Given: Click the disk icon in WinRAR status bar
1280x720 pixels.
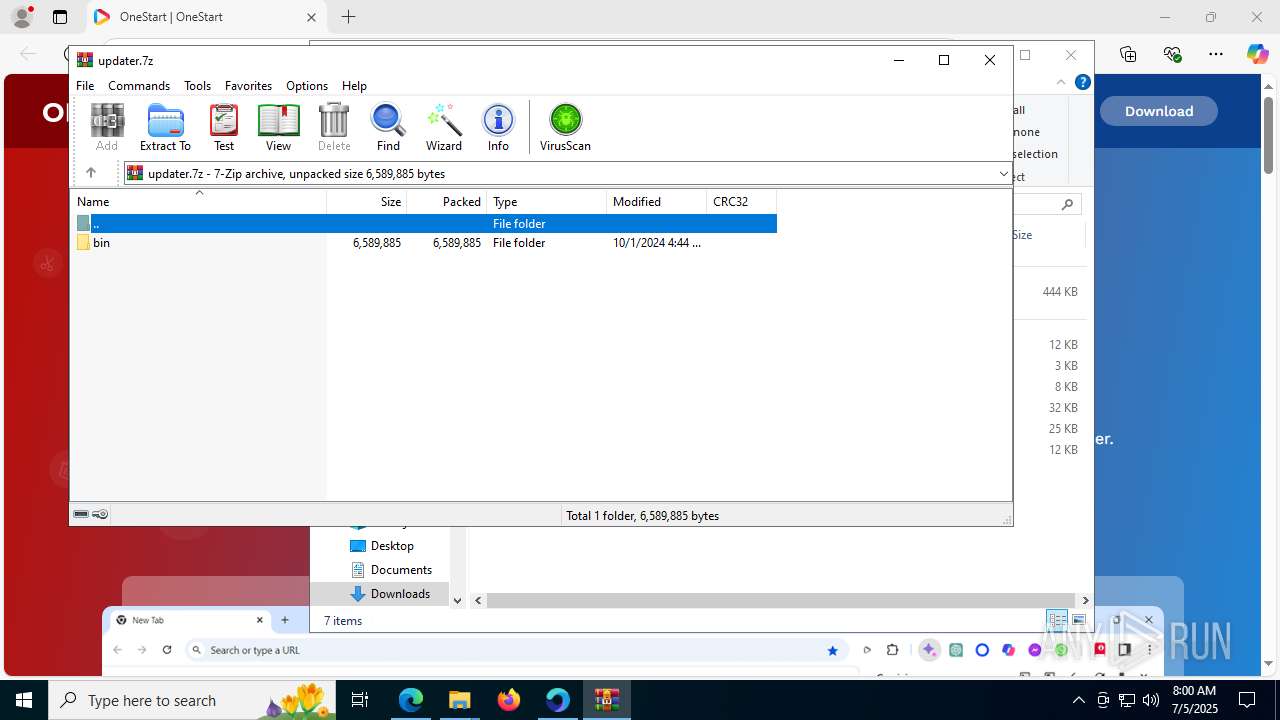Looking at the screenshot, I should tap(81, 514).
